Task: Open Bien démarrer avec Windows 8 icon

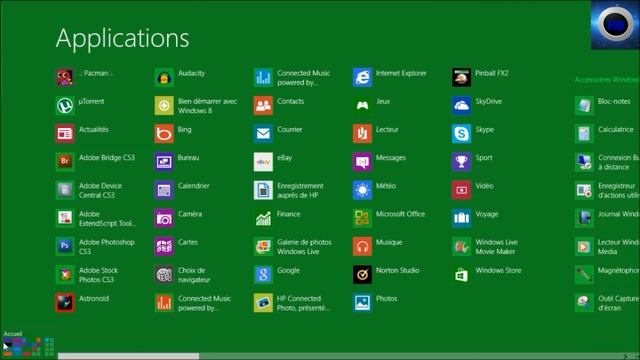Action: 164,105
